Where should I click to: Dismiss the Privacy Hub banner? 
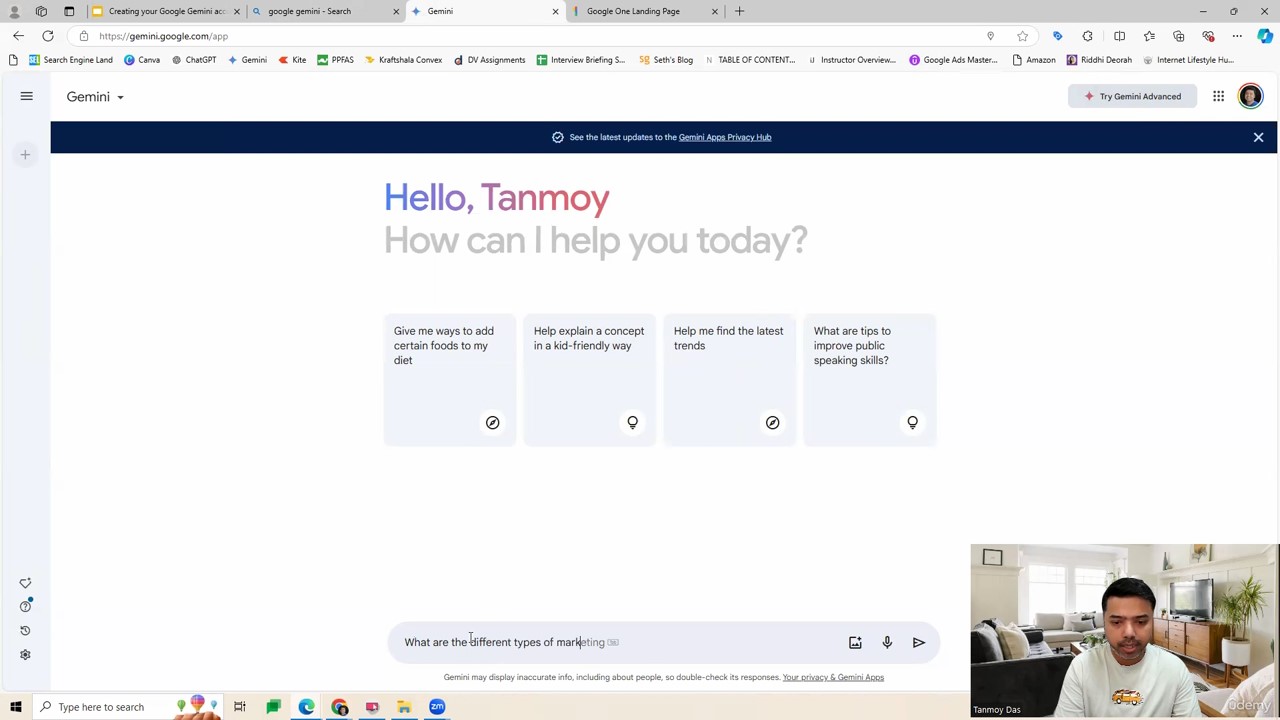[x=1258, y=137]
